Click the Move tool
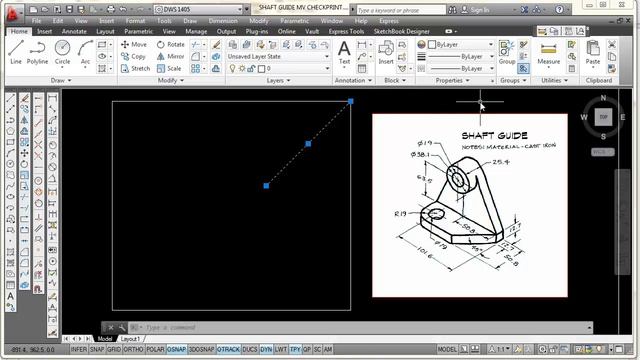640x360 pixels. click(134, 44)
